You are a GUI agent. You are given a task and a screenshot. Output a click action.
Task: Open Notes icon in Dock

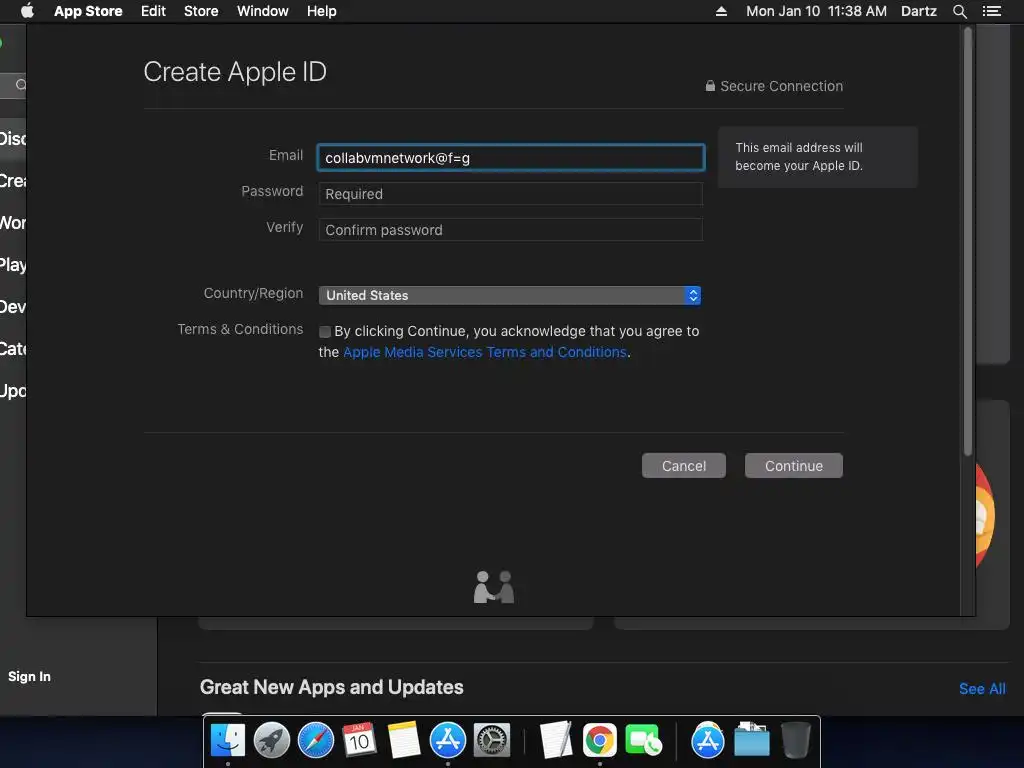404,741
